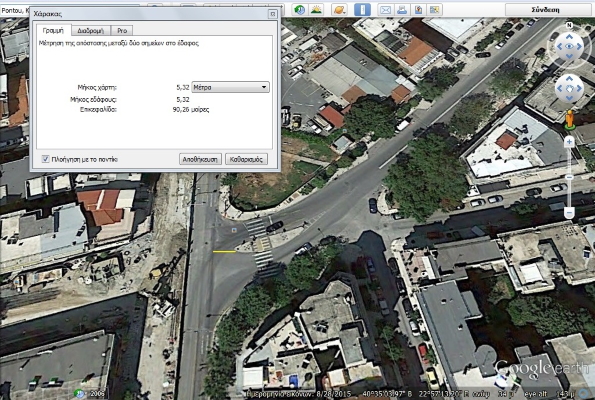Image resolution: width=595 pixels, height=400 pixels.
Task: Click the yellow ruler measurement line on map
Action: click(224, 252)
